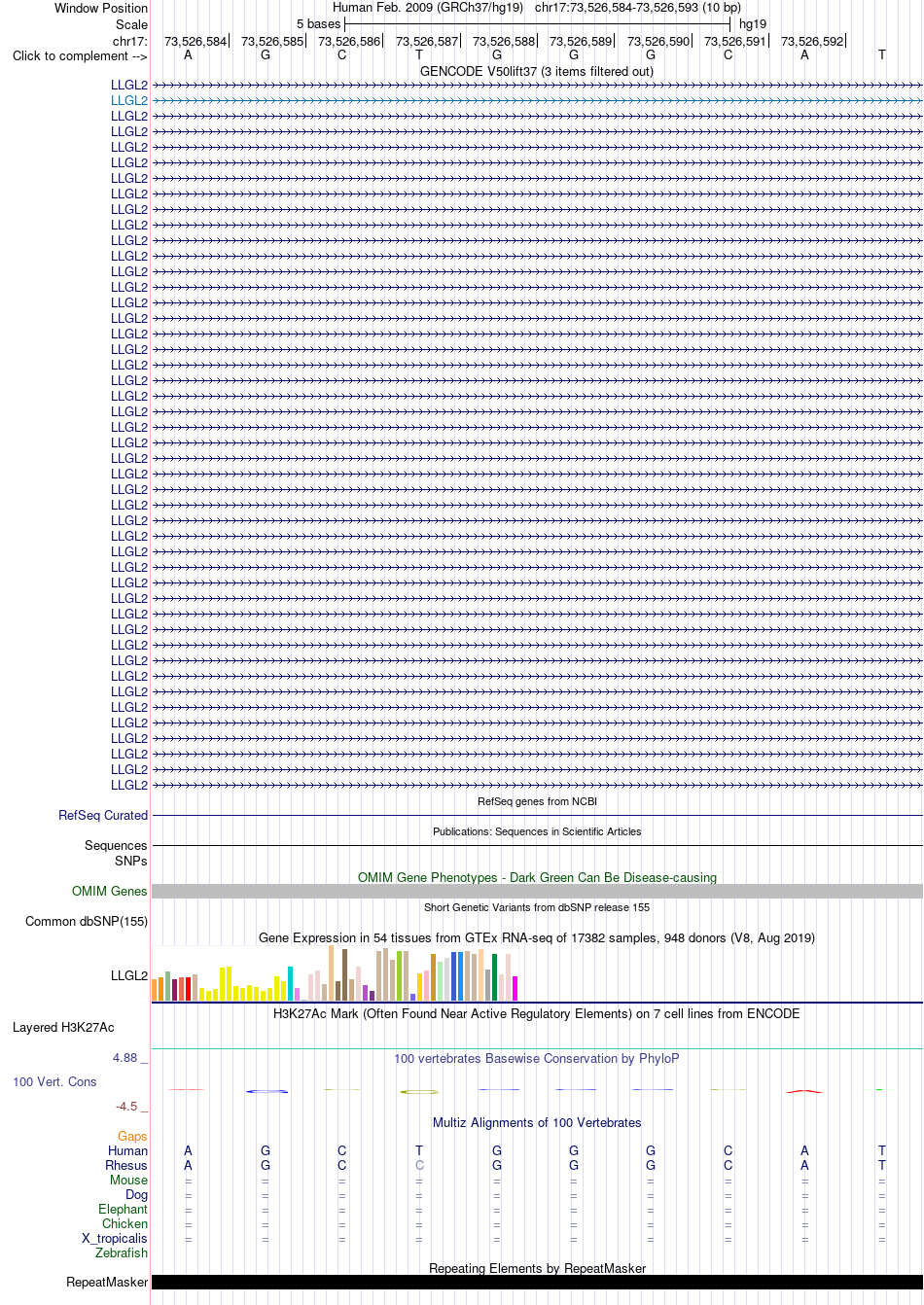The image size is (924, 1305).
Task: Click the dark green bar in the GTEx chart
Action: [495, 977]
